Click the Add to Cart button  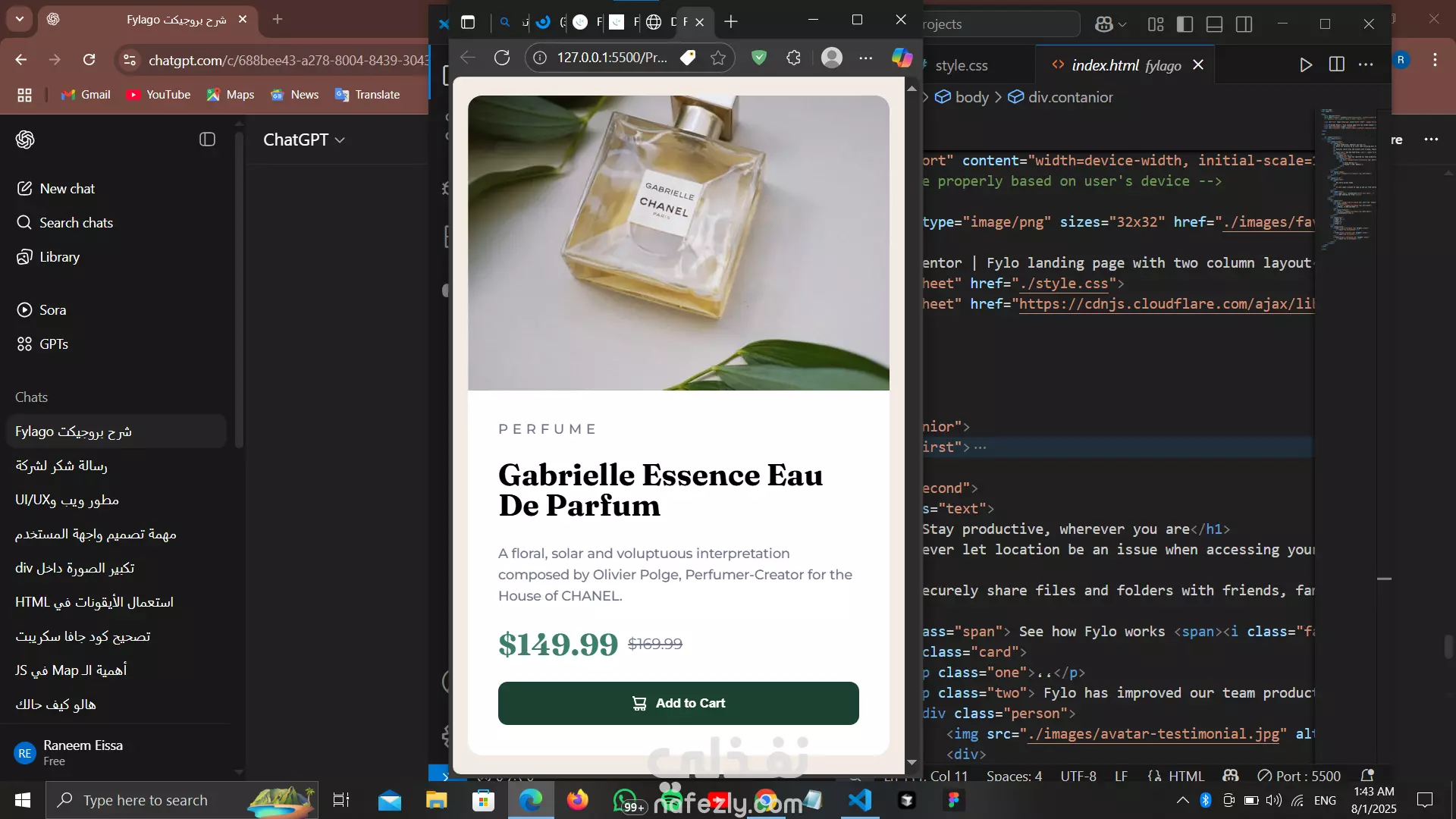[x=678, y=703]
